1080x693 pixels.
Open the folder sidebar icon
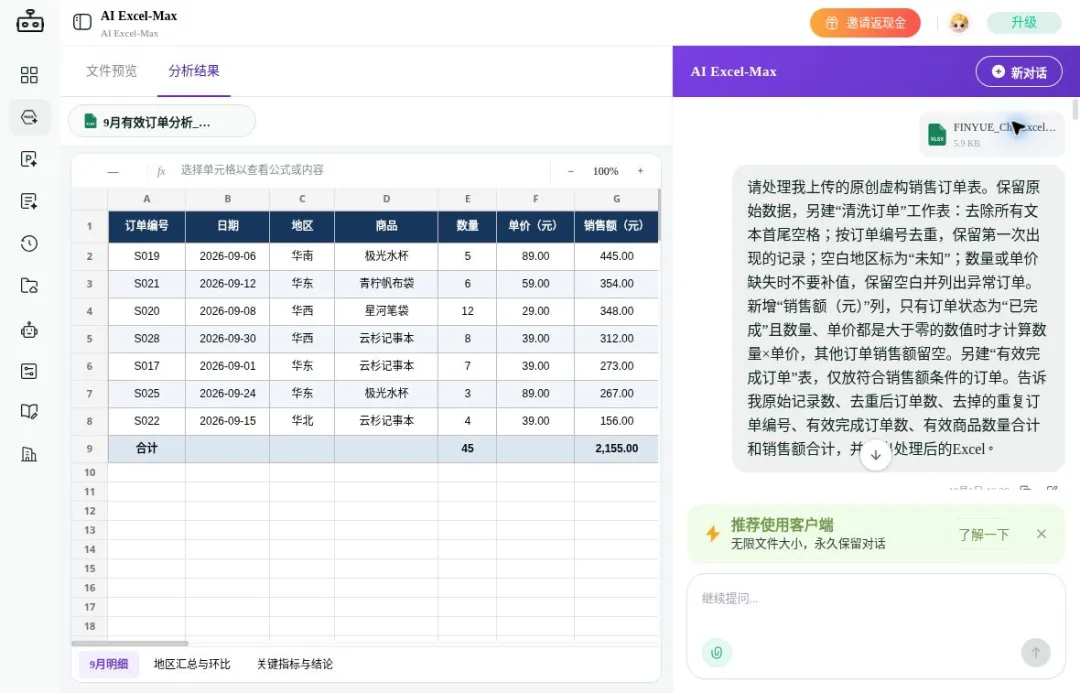coord(29,285)
